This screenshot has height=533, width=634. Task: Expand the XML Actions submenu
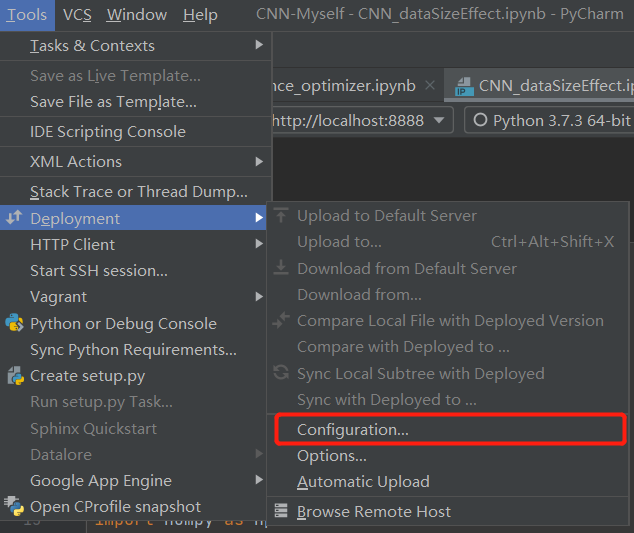135,162
